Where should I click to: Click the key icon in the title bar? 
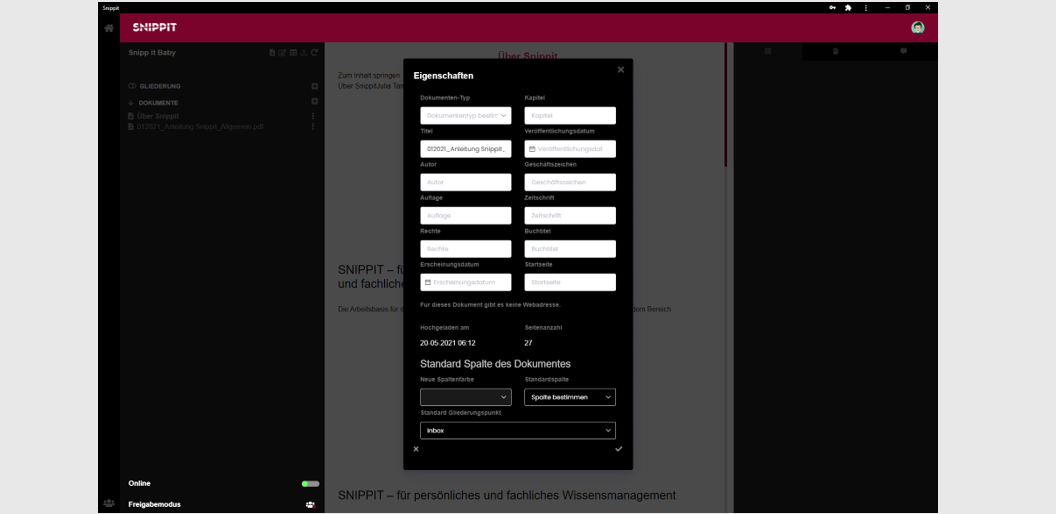point(832,7)
